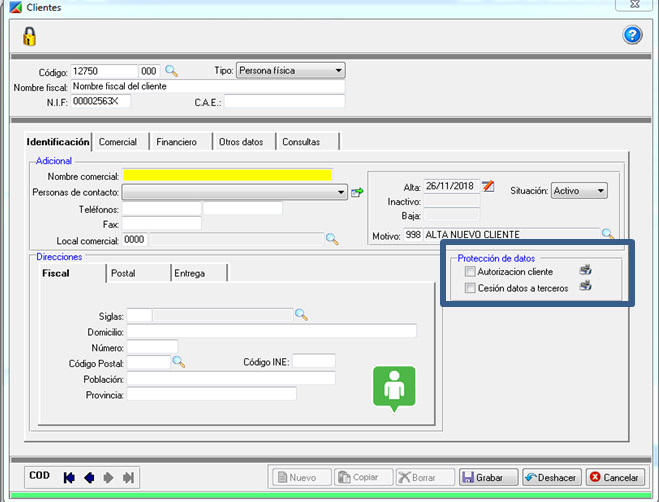Click the Borrar button
Screen dimensions: 659x502
425,478
